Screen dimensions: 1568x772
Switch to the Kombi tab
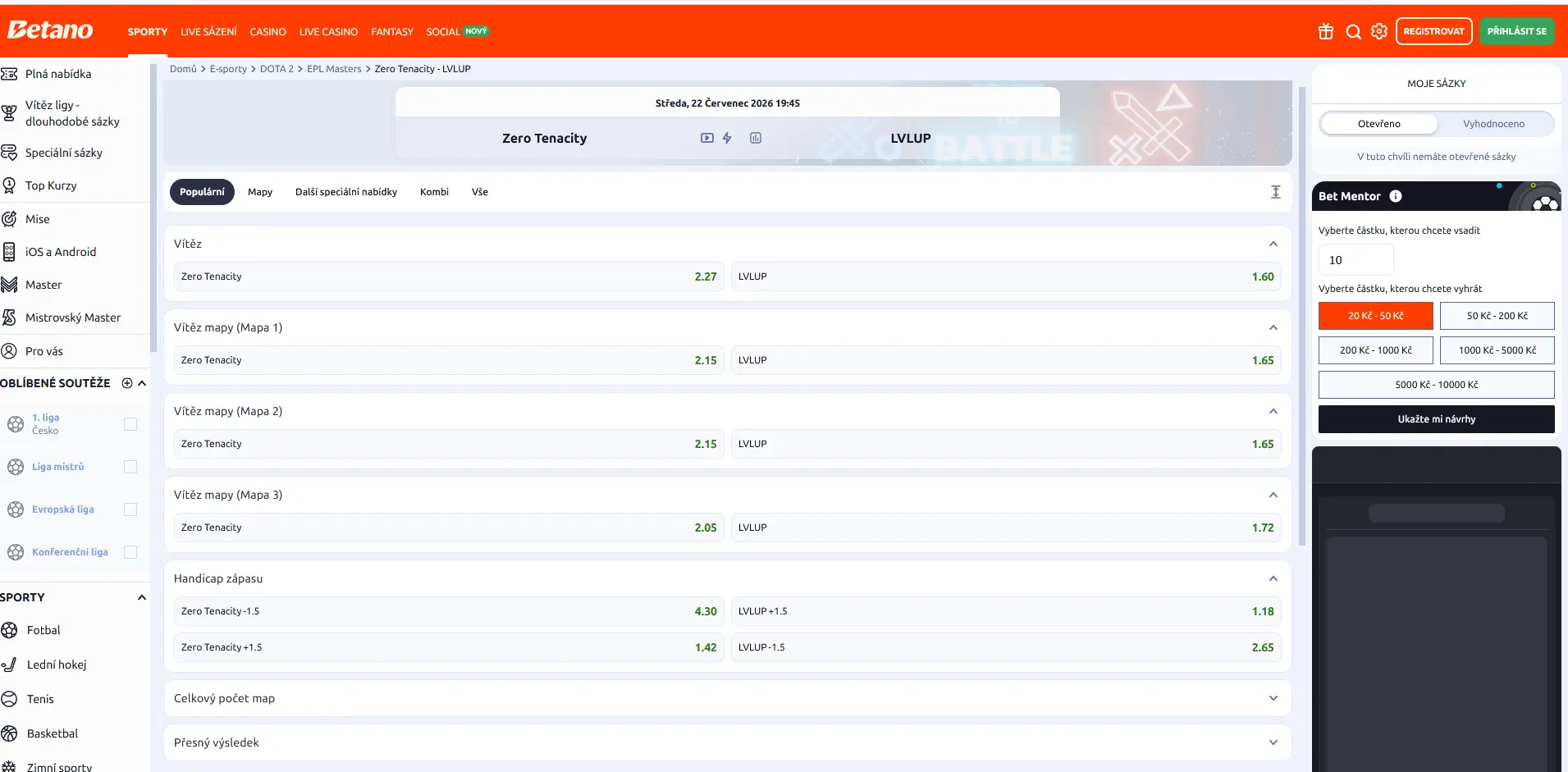(x=434, y=192)
